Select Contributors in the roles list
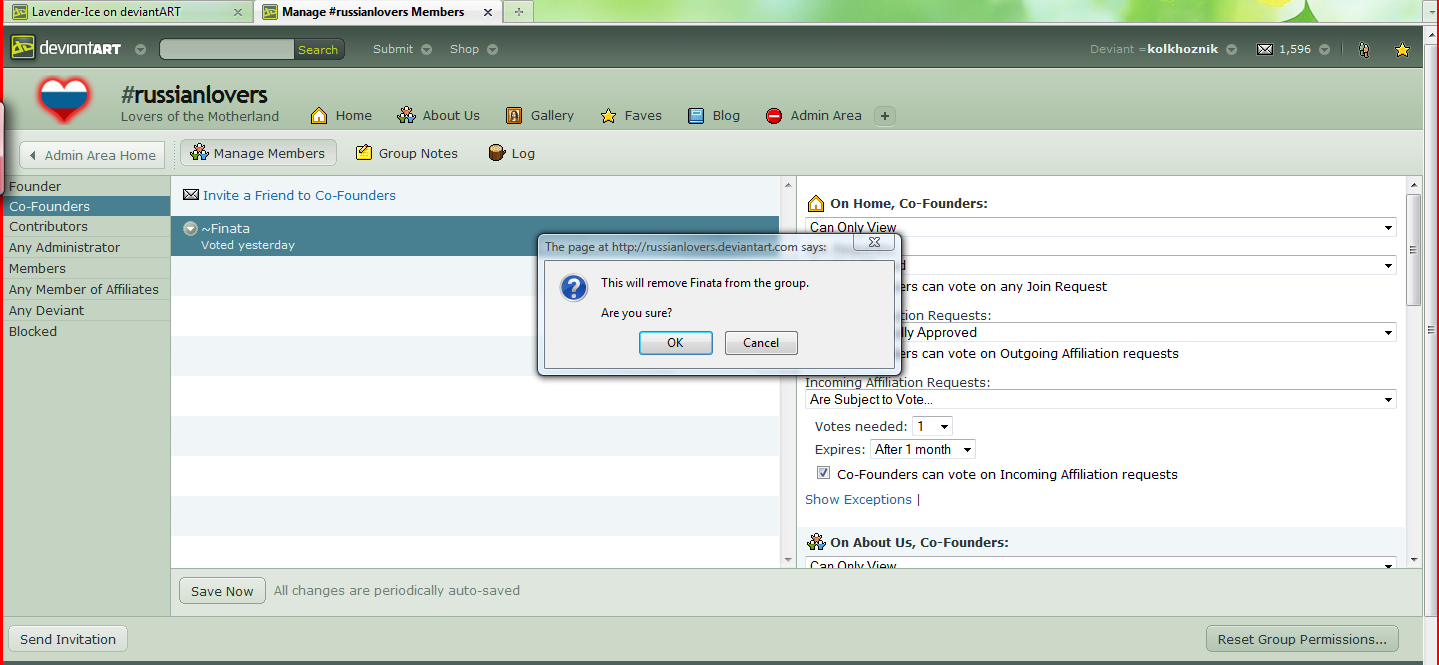 (48, 227)
